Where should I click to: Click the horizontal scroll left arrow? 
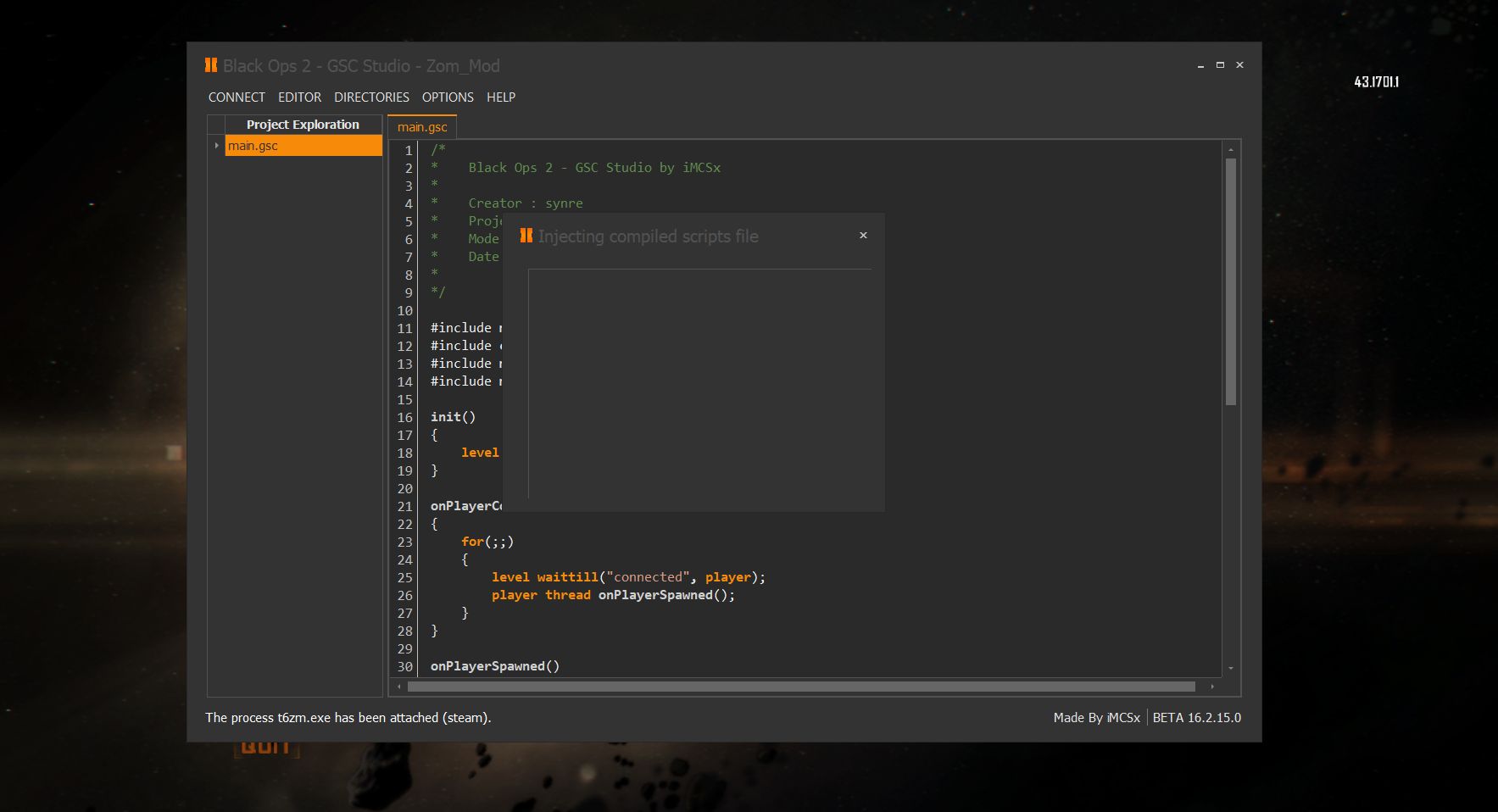[399, 687]
